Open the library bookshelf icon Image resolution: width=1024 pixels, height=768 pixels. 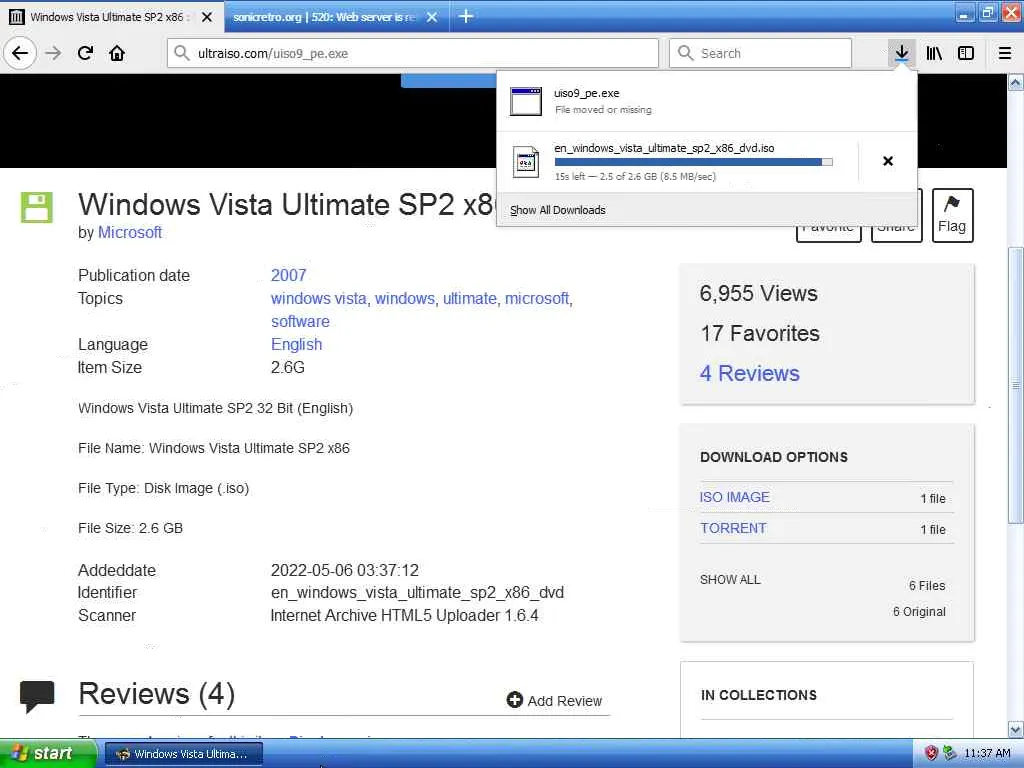(x=934, y=53)
